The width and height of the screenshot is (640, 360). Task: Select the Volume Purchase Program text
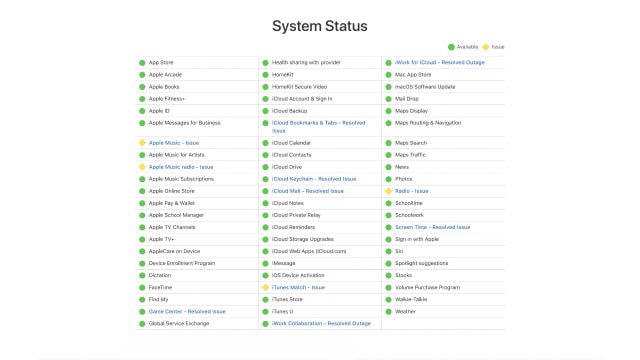coord(427,287)
